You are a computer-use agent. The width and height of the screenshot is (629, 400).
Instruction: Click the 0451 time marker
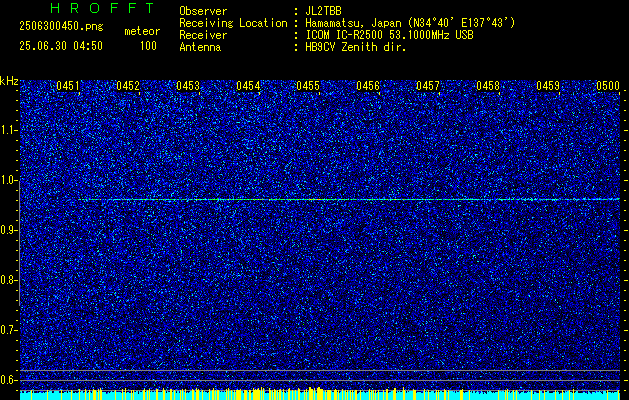(x=68, y=85)
